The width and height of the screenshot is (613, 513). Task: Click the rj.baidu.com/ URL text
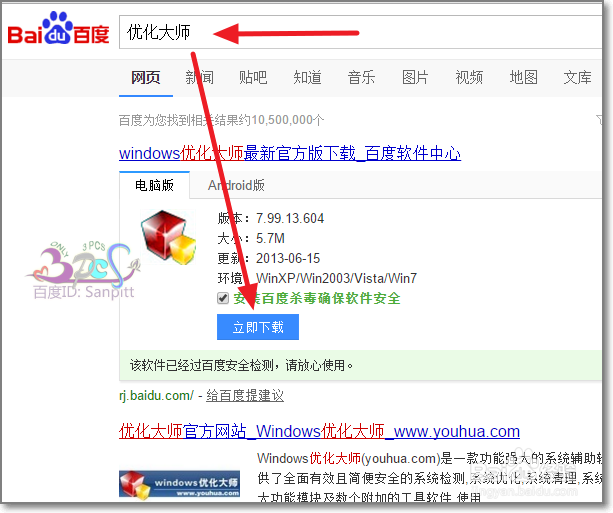[x=156, y=395]
